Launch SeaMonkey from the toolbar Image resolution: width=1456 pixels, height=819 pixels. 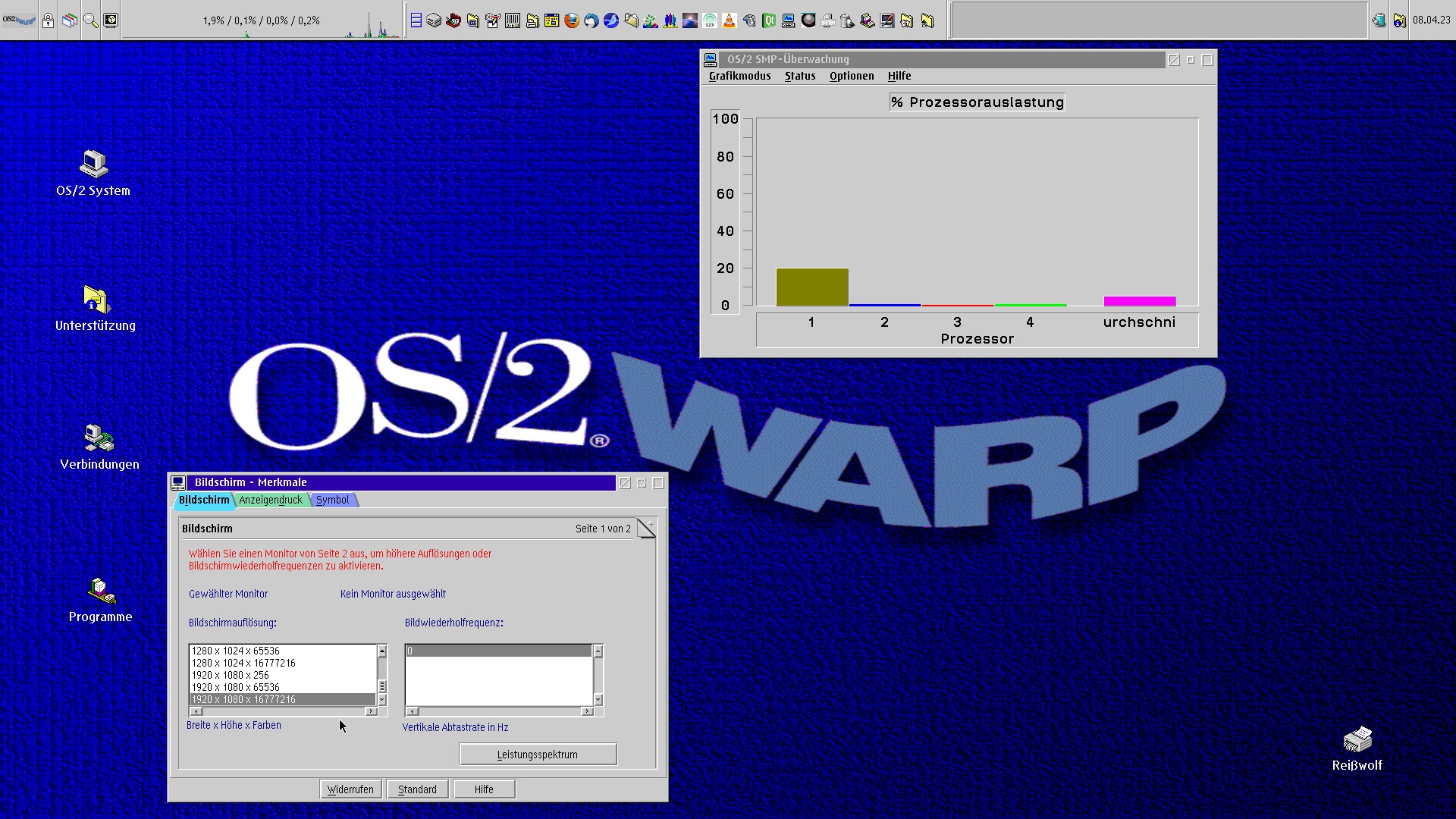pyautogui.click(x=611, y=20)
